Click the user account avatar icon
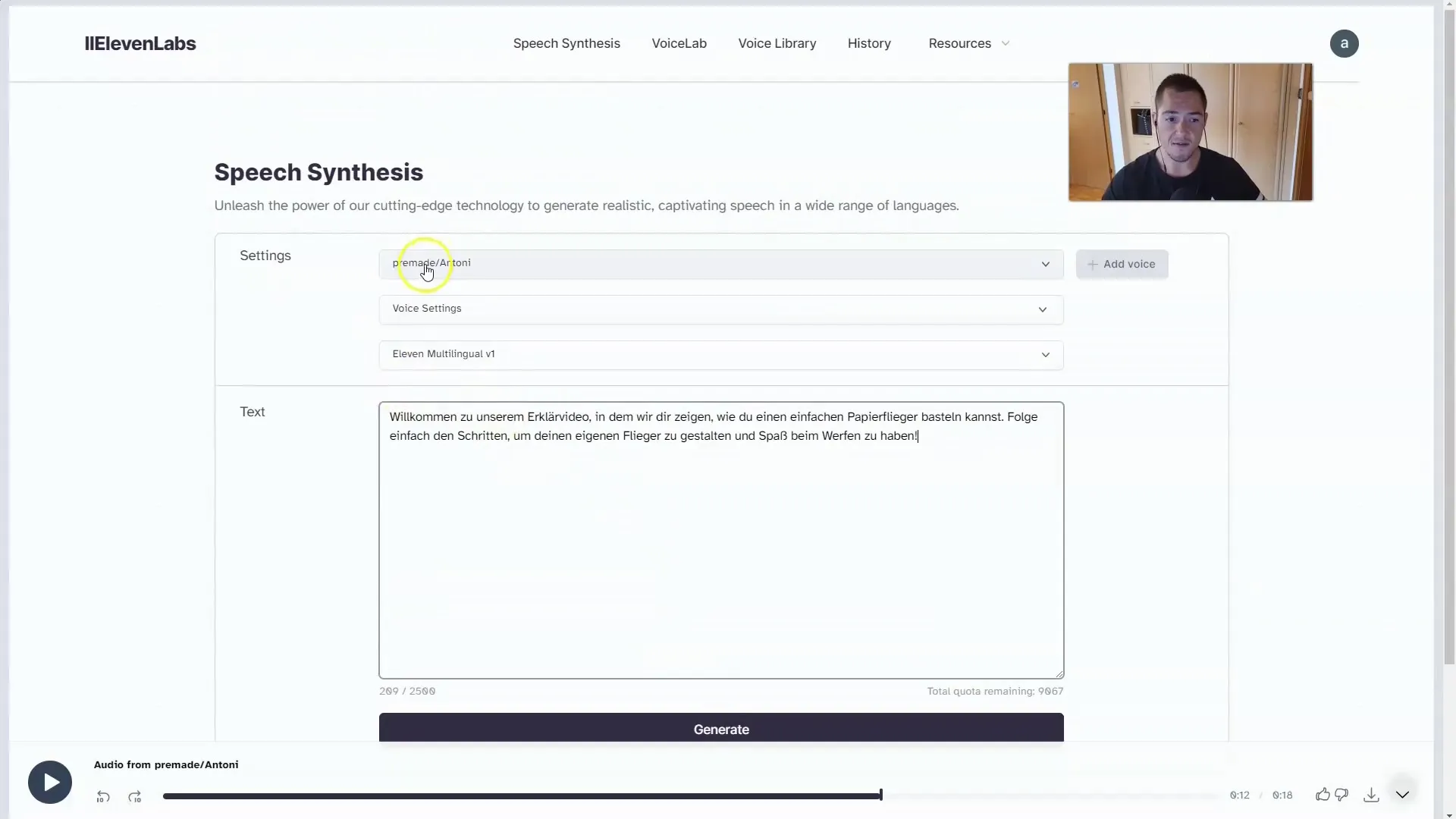Image resolution: width=1456 pixels, height=819 pixels. [1344, 42]
